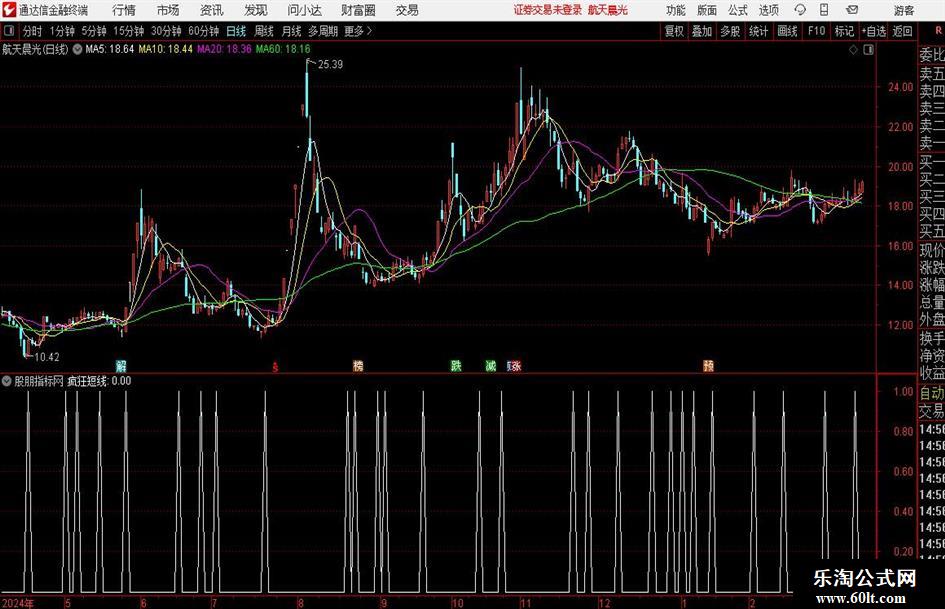The height and width of the screenshot is (609, 945).
Task: Click the 游客 guest account label
Action: (x=904, y=10)
